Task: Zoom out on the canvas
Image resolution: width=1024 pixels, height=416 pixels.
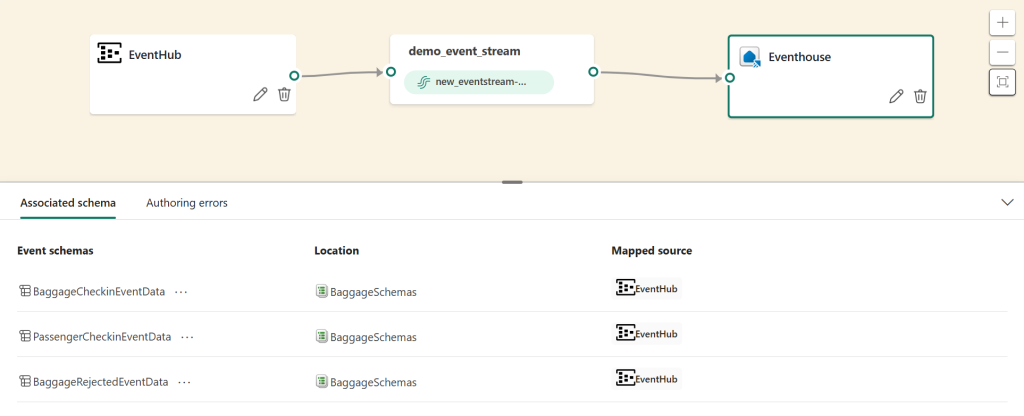Action: click(x=1002, y=52)
